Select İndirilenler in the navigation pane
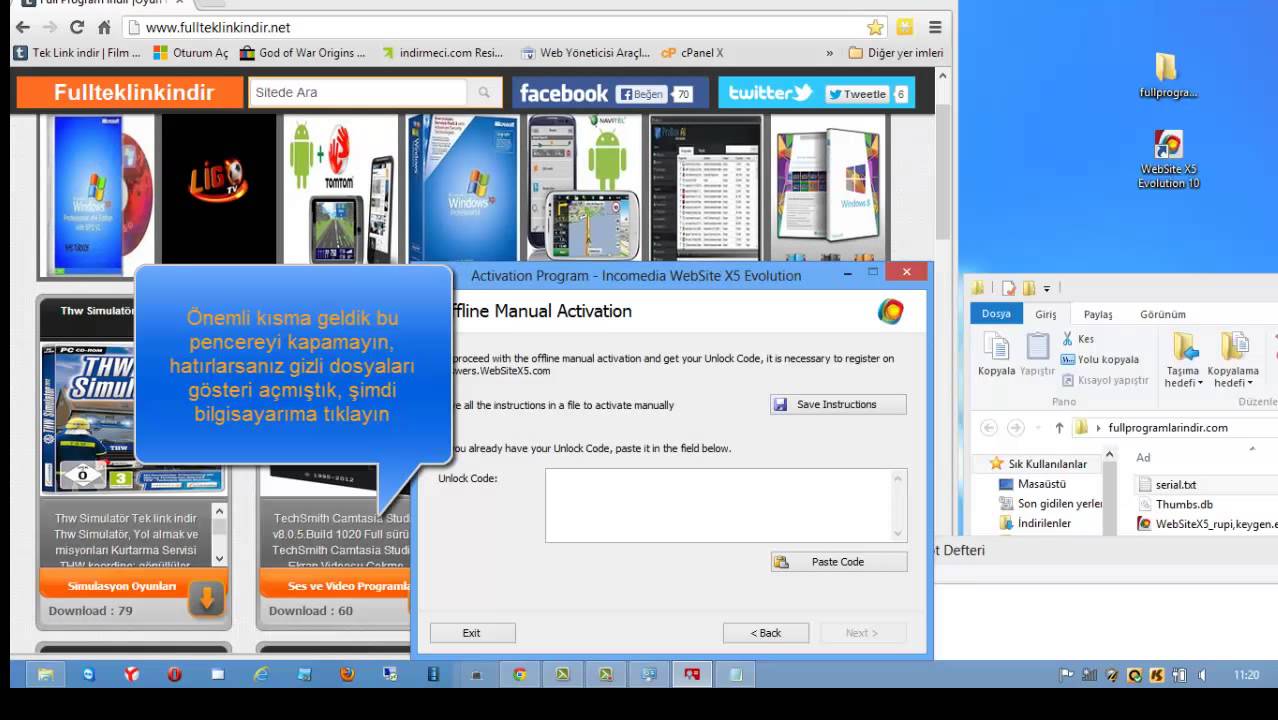This screenshot has width=1278, height=720. pos(1036,523)
